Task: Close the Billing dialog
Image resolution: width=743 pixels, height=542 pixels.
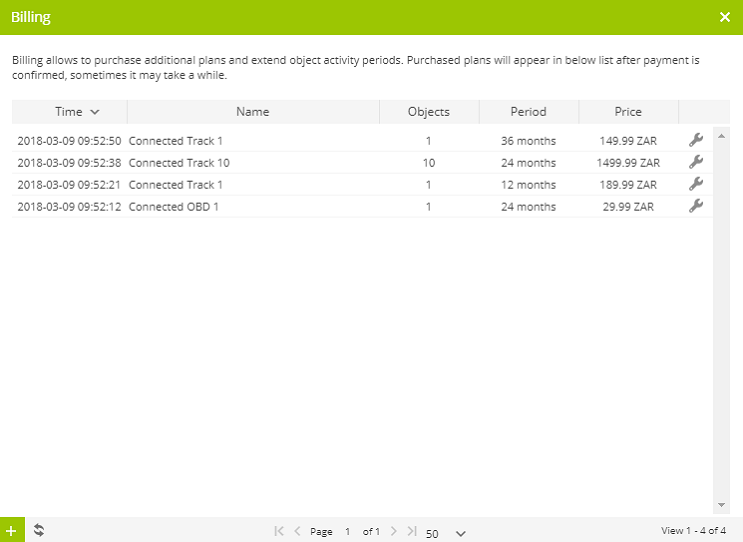Action: (725, 17)
